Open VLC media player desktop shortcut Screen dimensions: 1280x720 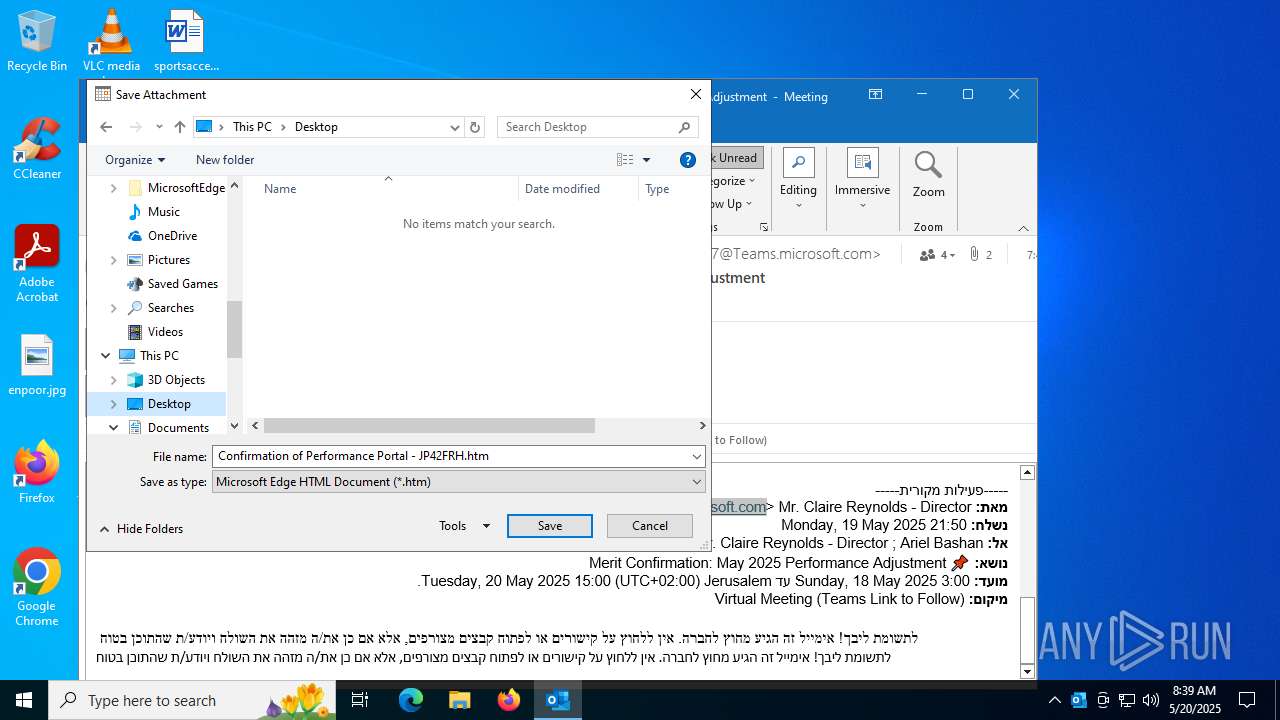111,42
